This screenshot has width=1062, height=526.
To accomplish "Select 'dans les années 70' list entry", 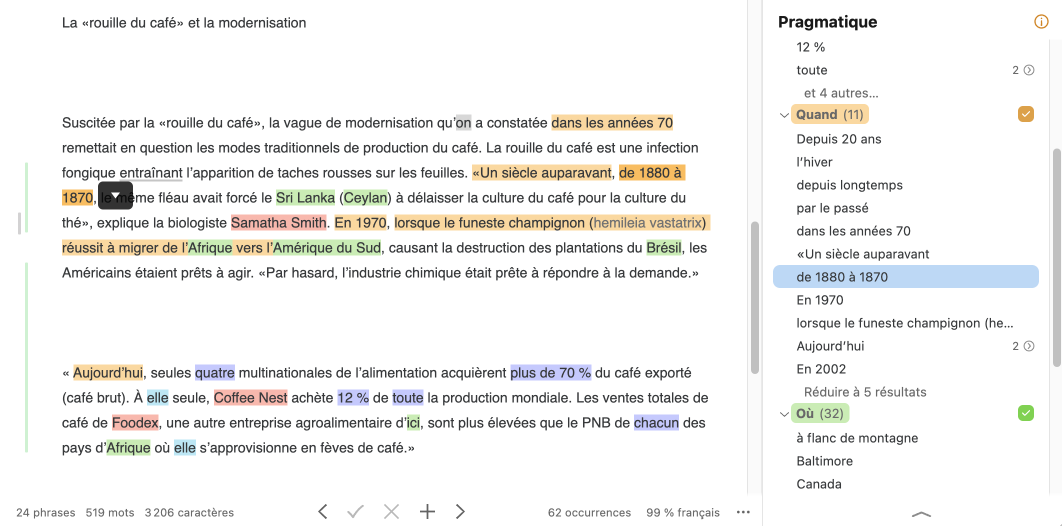I will pyautogui.click(x=853, y=231).
